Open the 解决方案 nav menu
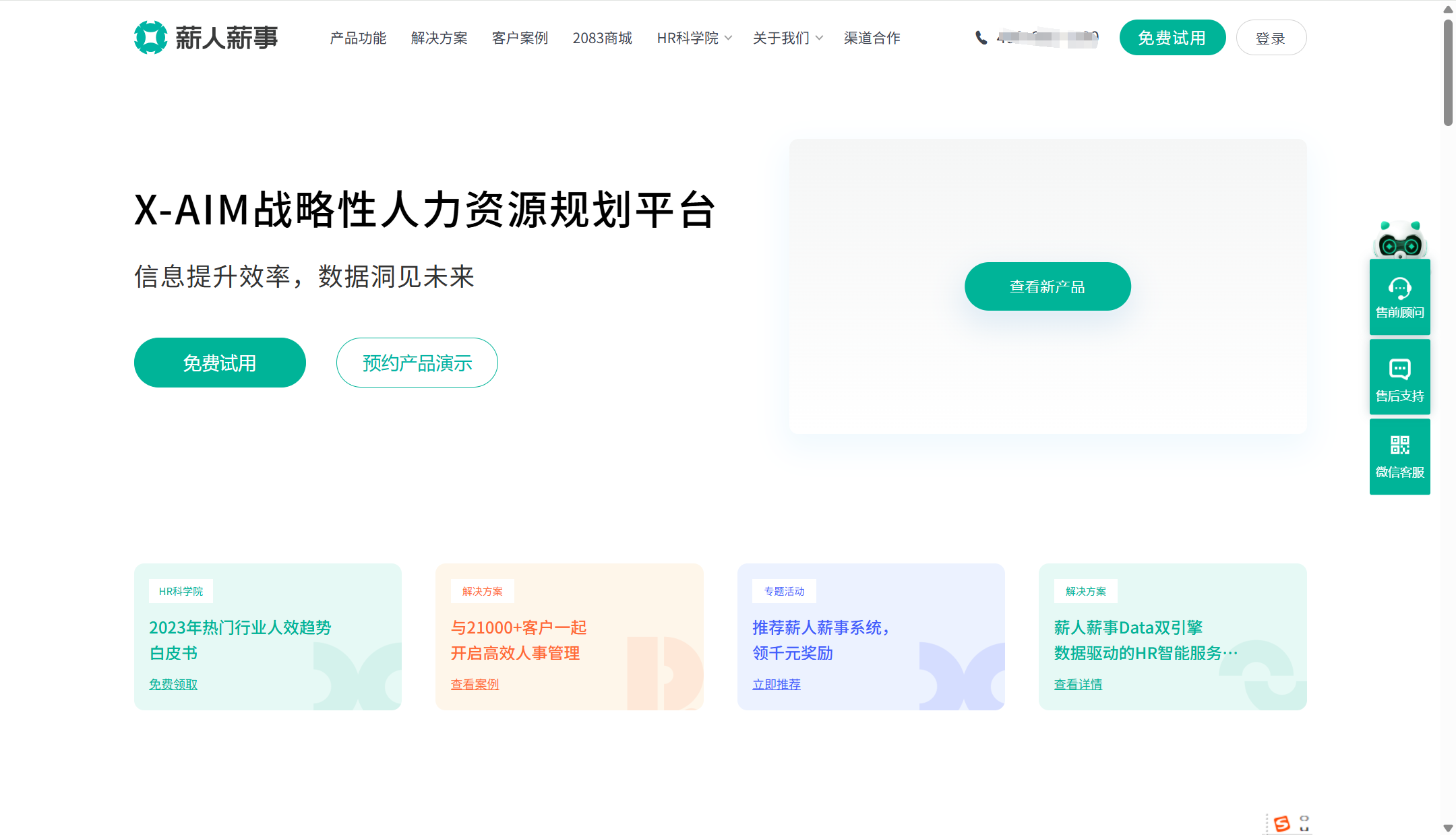Viewport: 1456px width, 835px height. [x=438, y=38]
